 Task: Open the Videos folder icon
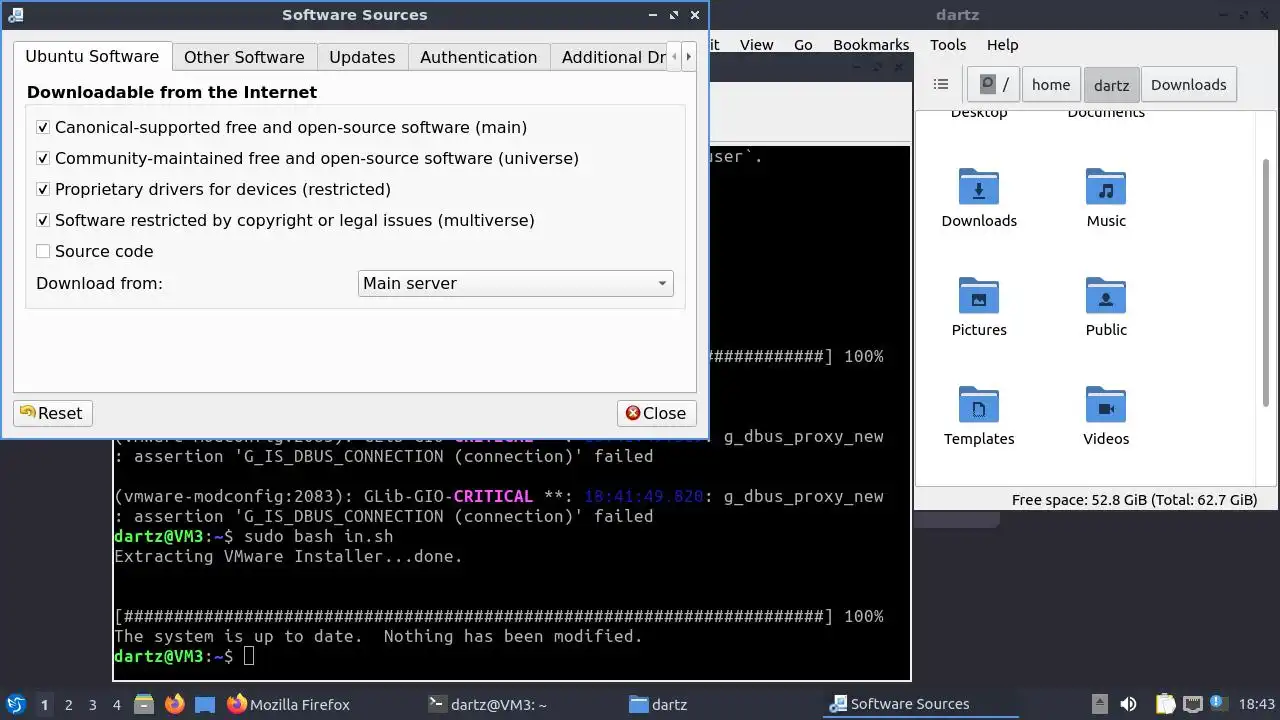click(x=1106, y=405)
